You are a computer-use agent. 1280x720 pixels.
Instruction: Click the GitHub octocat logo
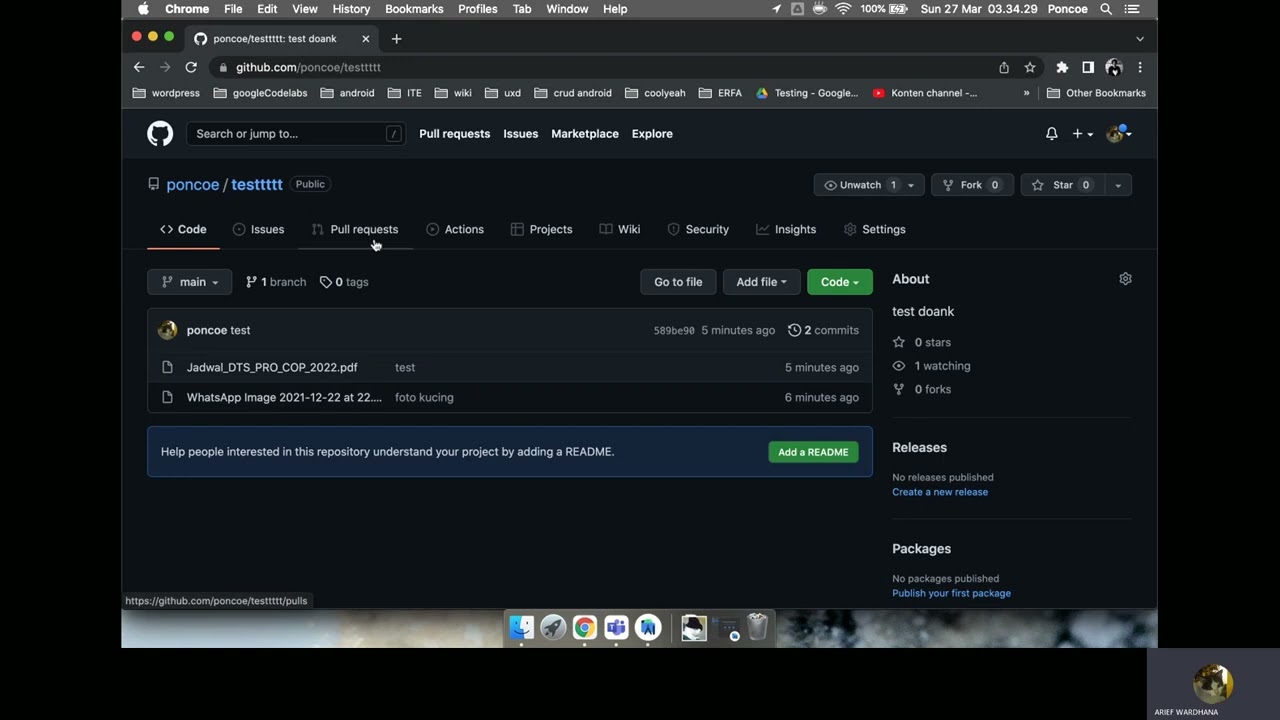tap(160, 134)
